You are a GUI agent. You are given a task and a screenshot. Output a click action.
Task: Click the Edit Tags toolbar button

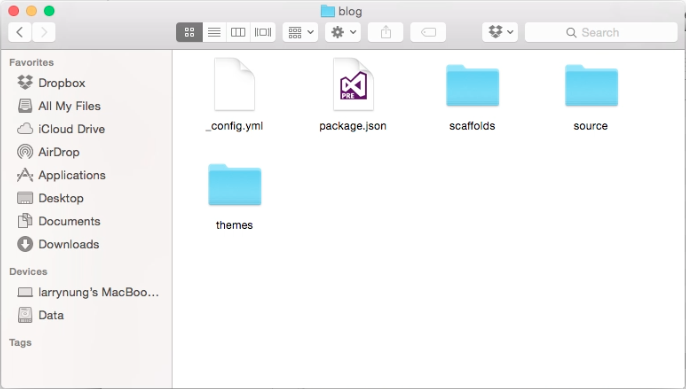pos(428,32)
